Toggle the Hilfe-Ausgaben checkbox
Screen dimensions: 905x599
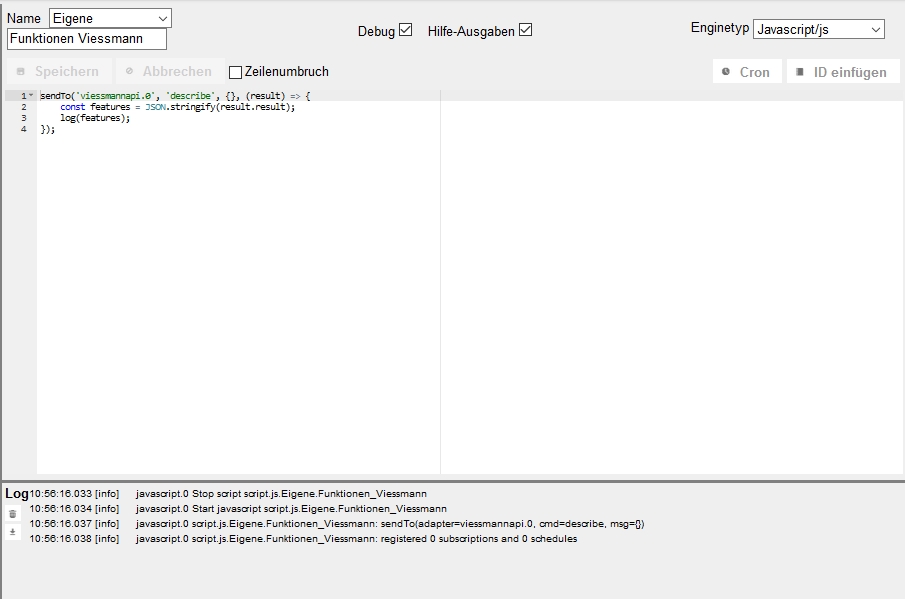coord(525,29)
